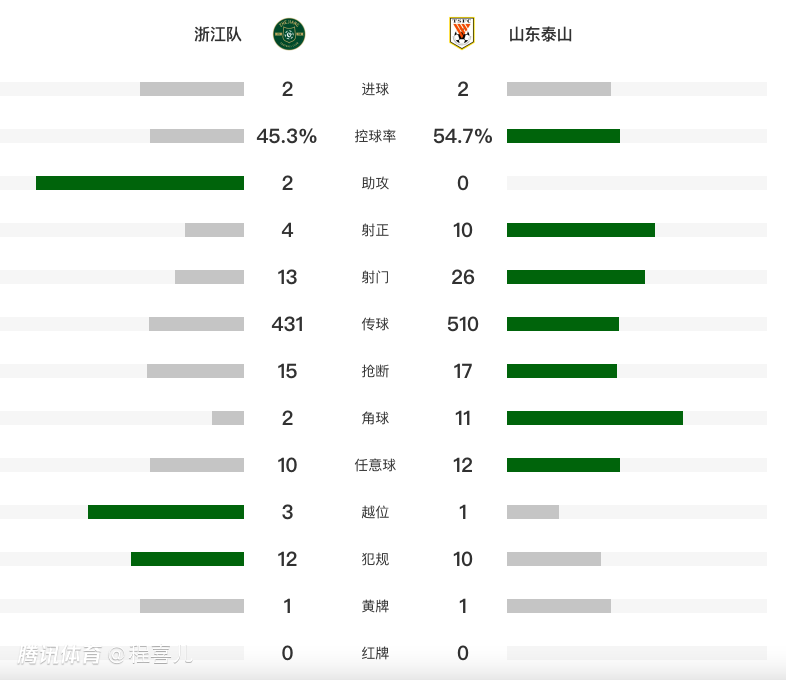Screen dimensions: 786x680
Task: Click the 任意球 stat label
Action: point(375,465)
